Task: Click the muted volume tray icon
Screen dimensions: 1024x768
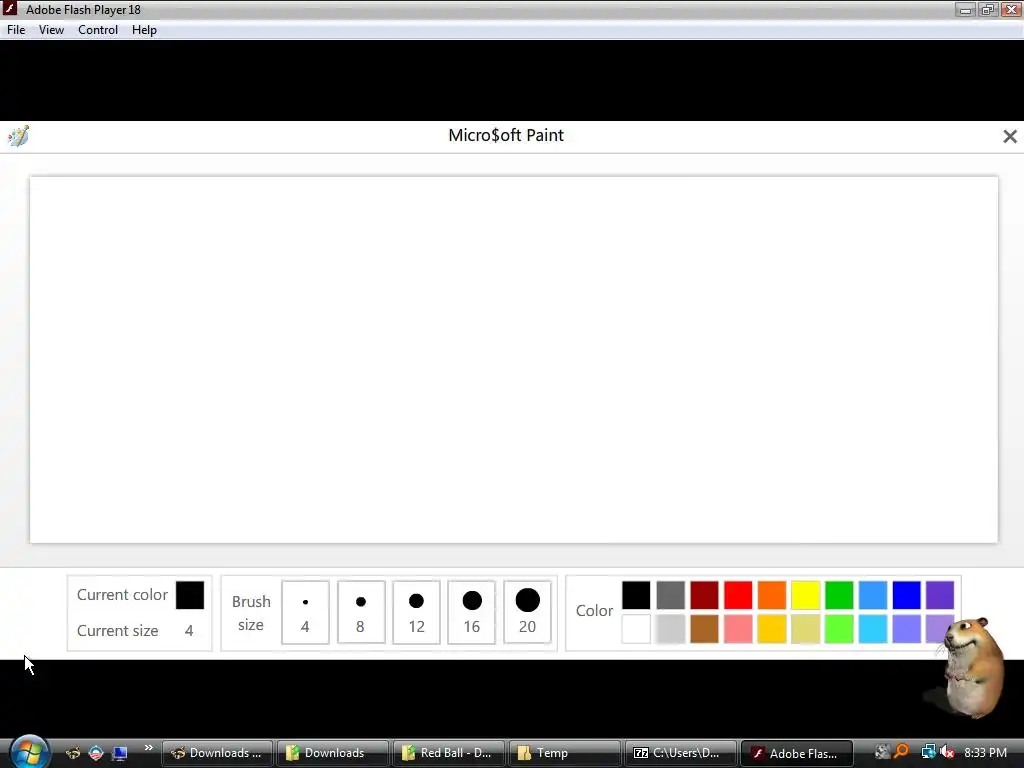Action: tap(947, 753)
